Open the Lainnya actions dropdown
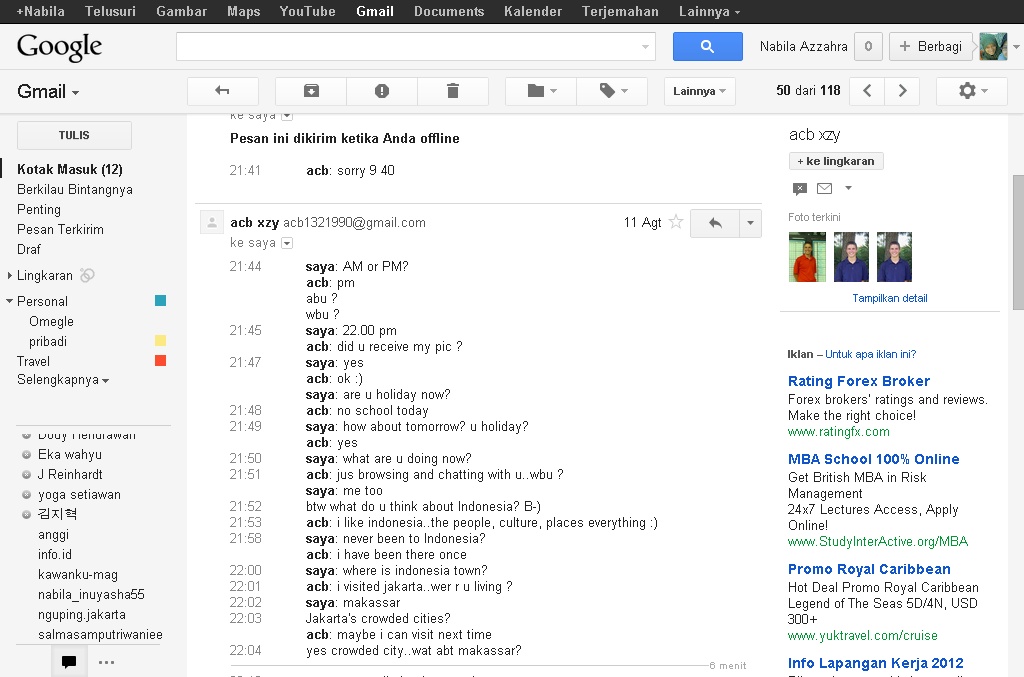The image size is (1024, 677). (x=699, y=91)
